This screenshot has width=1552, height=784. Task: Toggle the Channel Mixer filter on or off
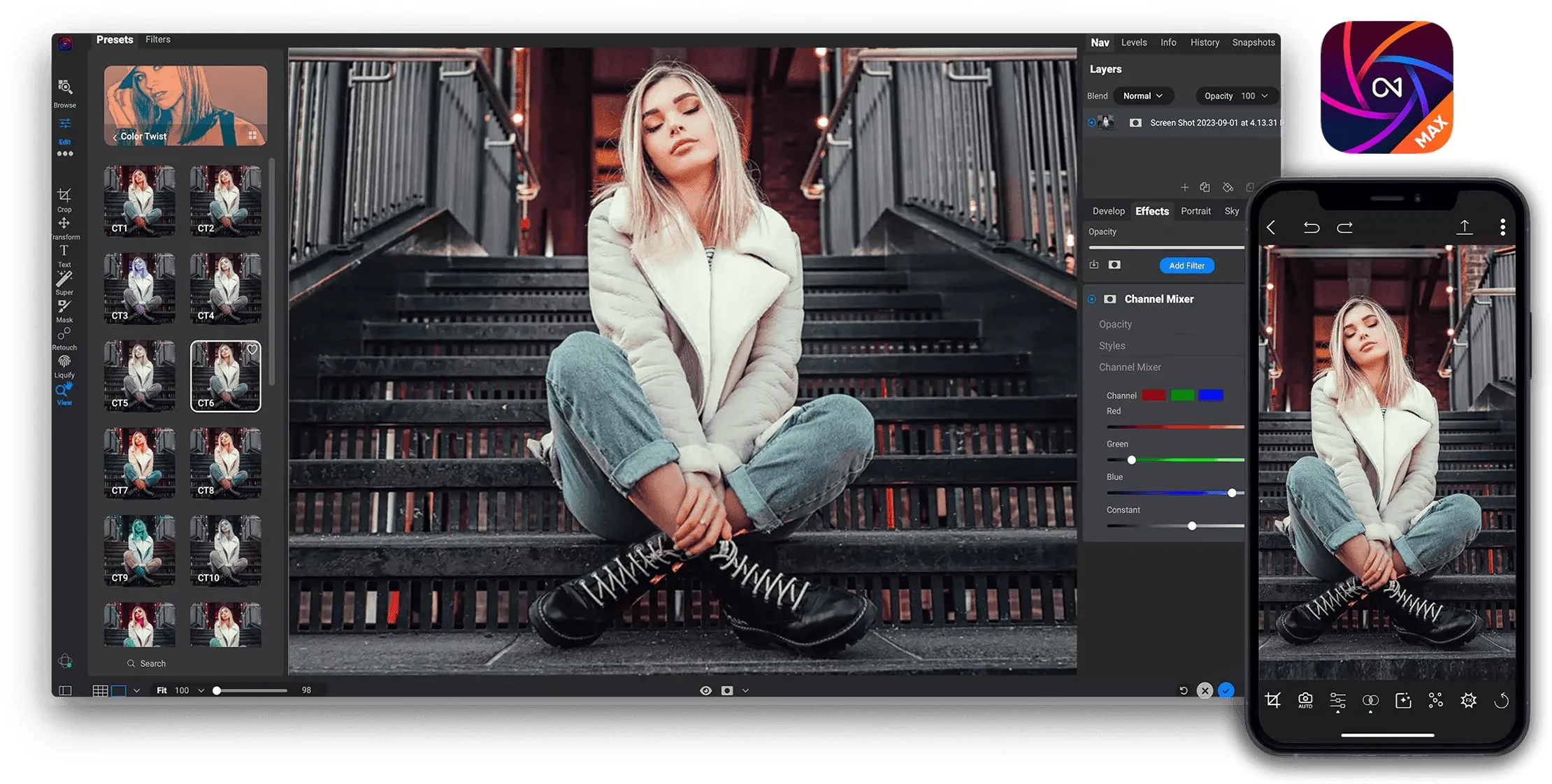click(1091, 299)
